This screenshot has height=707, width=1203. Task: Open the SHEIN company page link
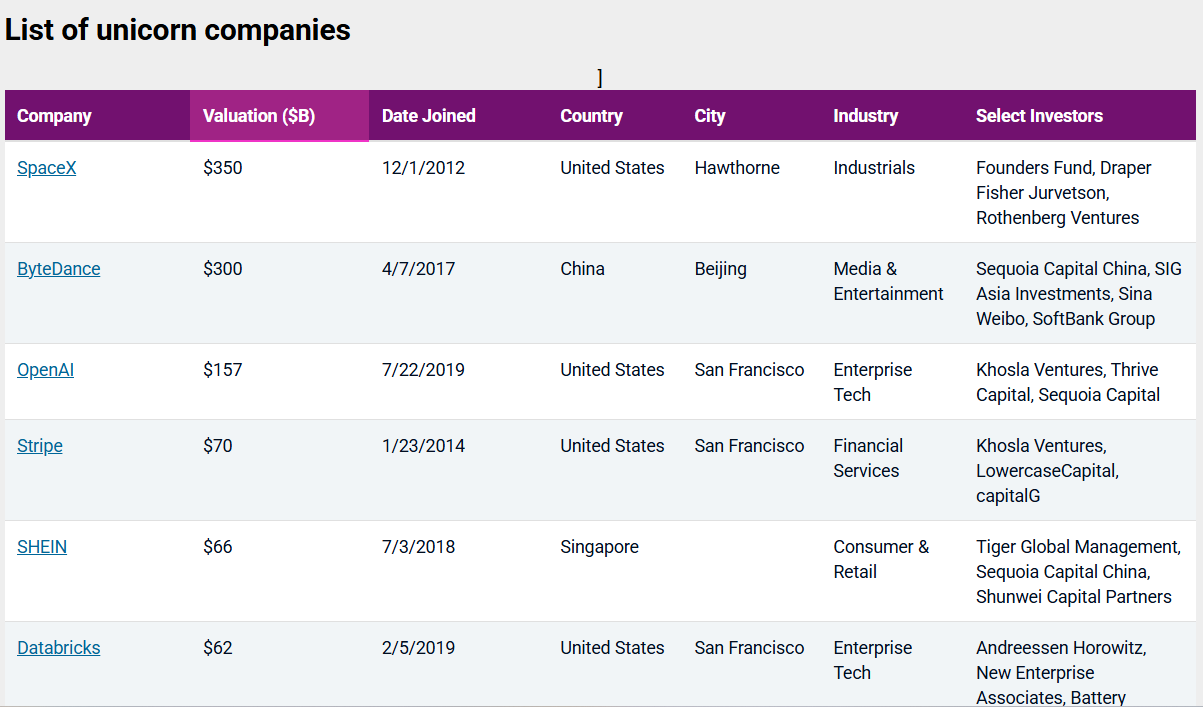point(42,547)
